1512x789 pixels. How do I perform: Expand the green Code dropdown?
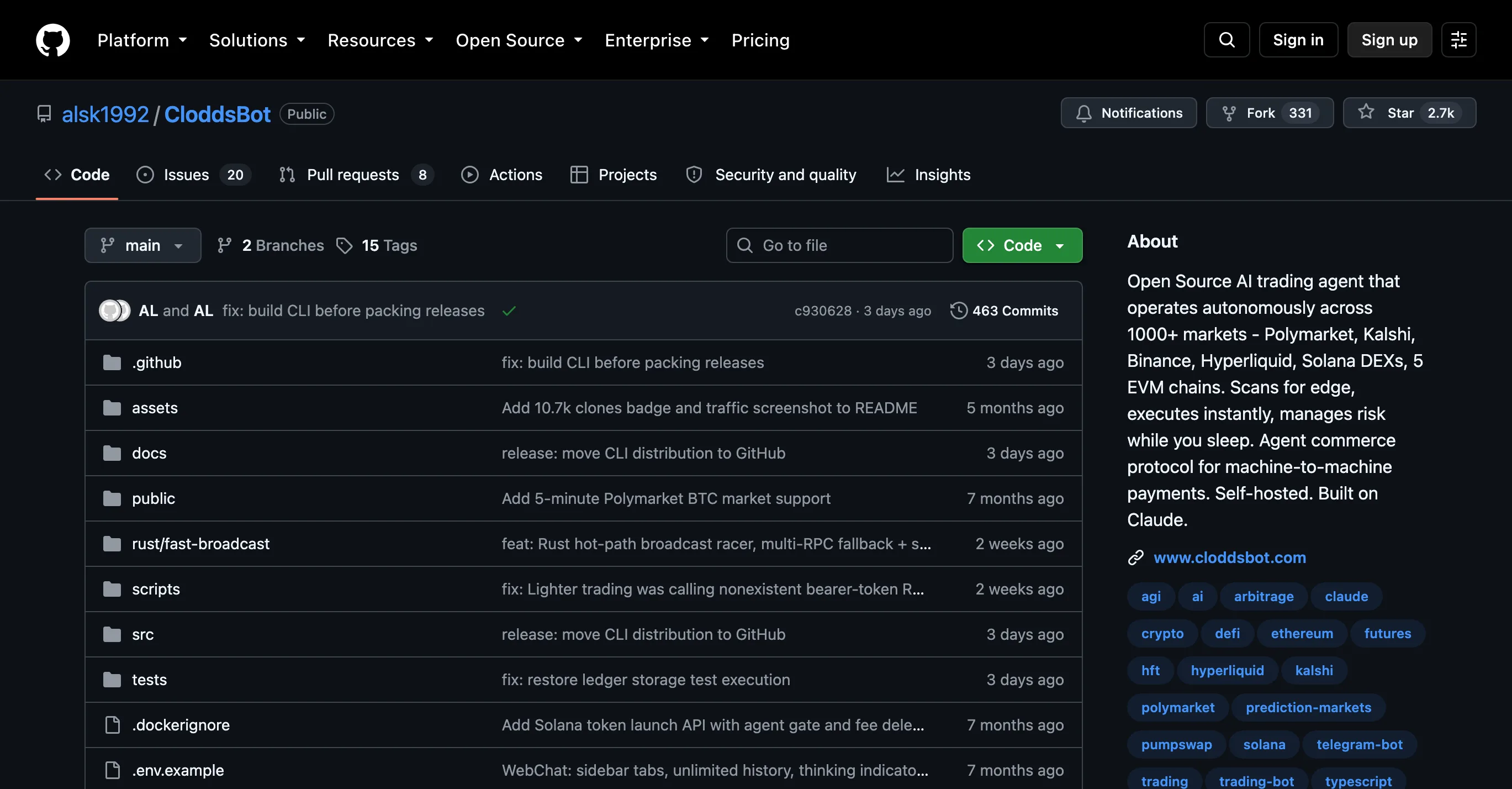1022,245
